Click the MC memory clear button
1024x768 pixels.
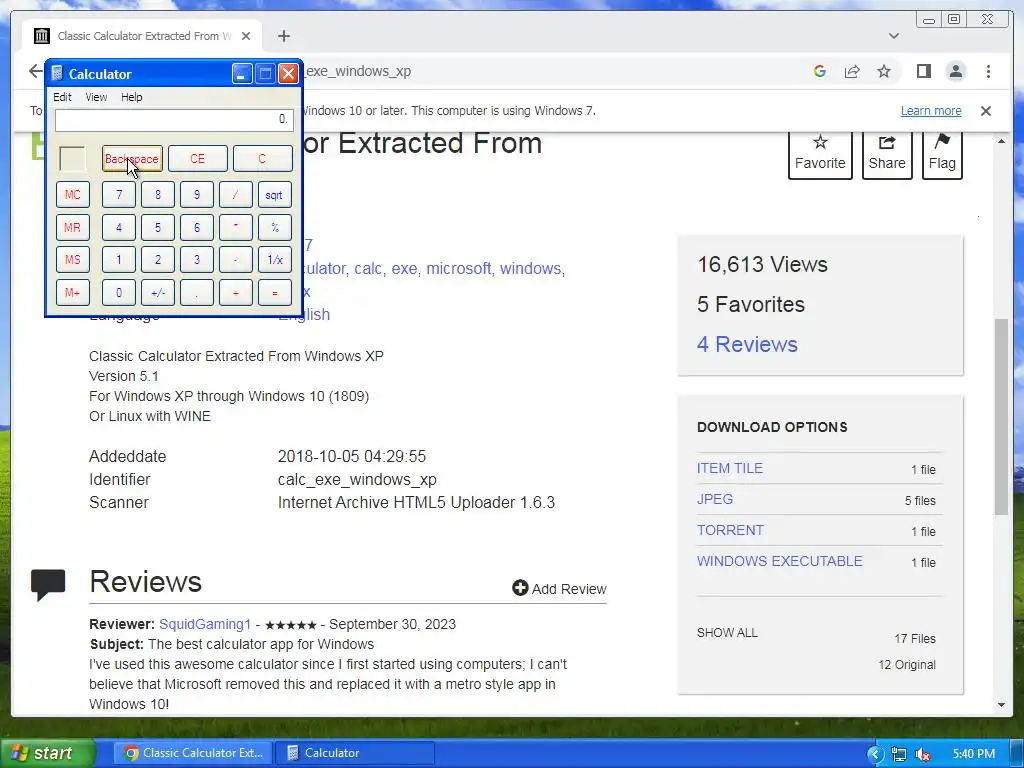click(72, 195)
